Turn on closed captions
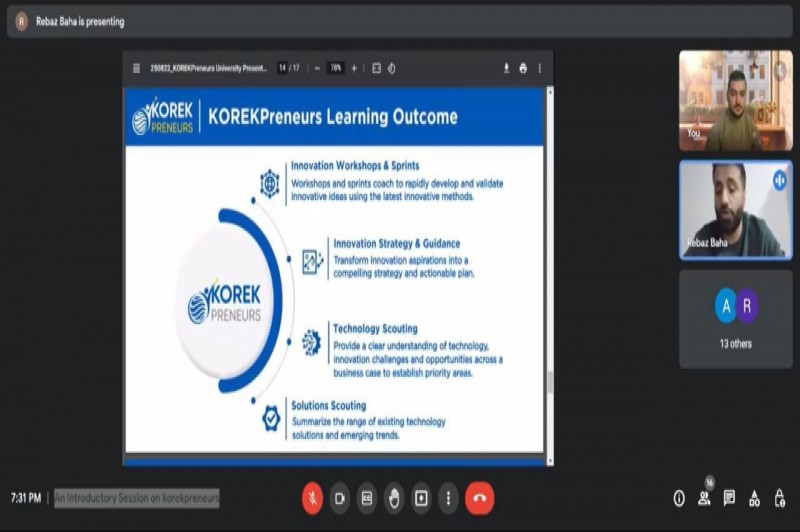800x532 pixels. [x=367, y=497]
